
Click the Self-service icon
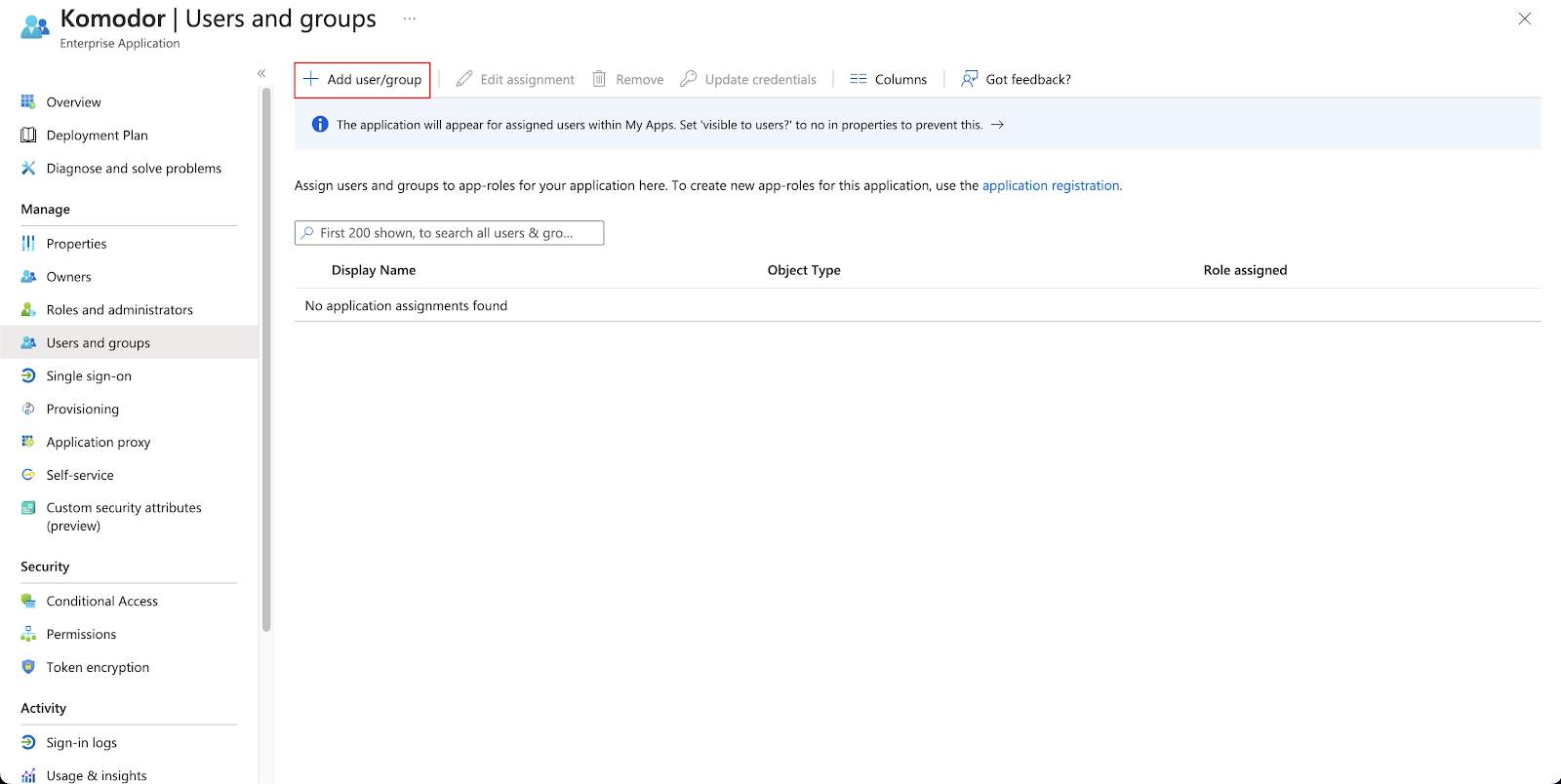[x=28, y=475]
